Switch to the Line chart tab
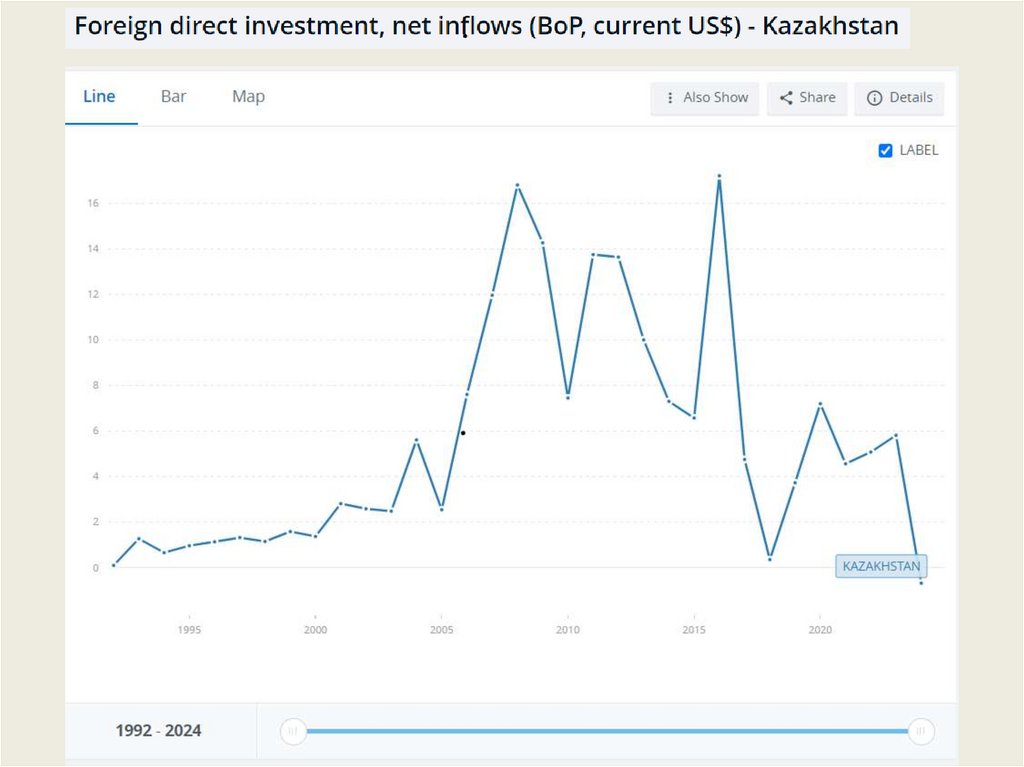The image size is (1024, 767). (x=99, y=97)
